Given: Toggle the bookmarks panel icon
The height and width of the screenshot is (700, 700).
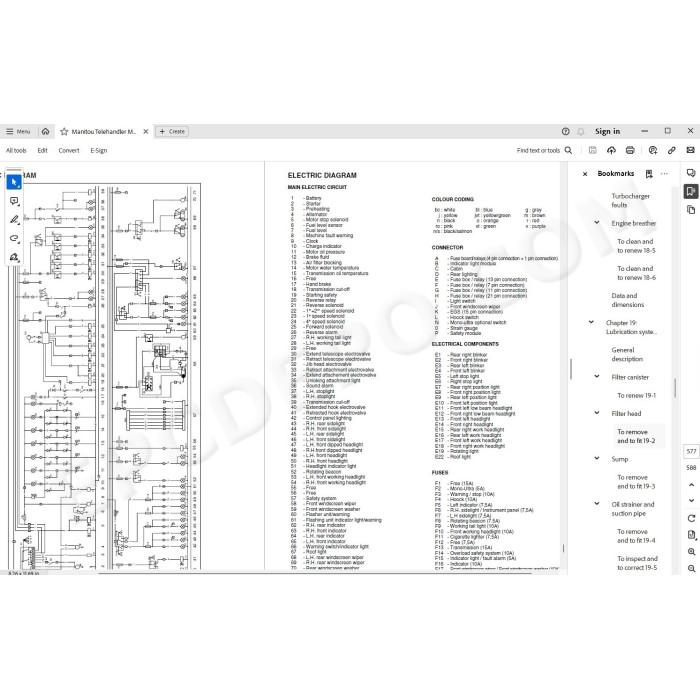Looking at the screenshot, I should (691, 192).
